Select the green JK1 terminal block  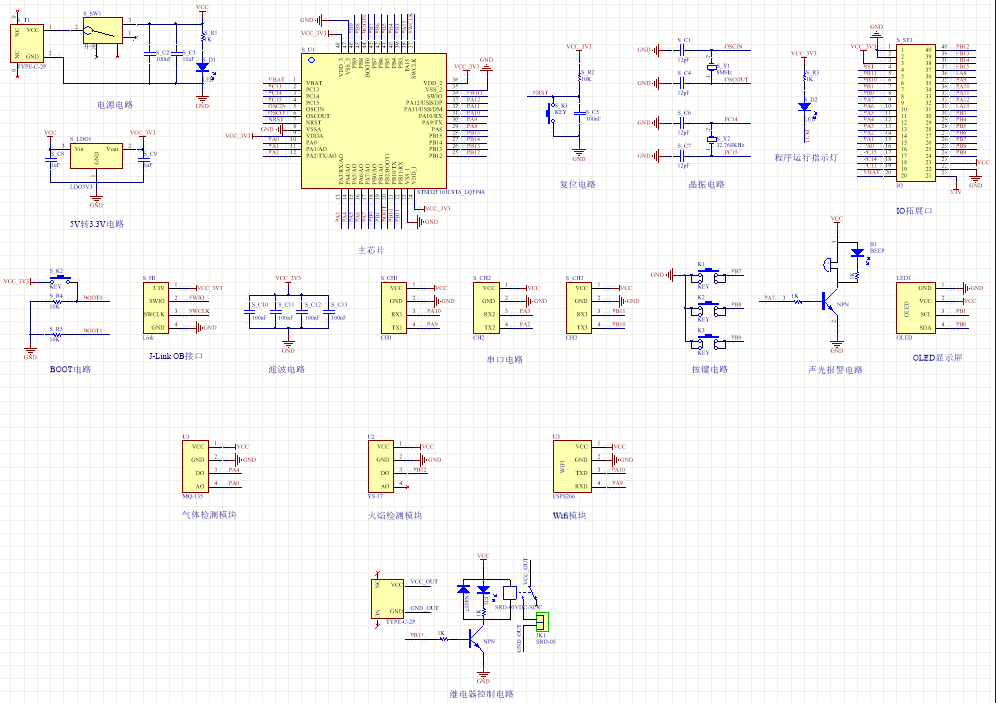(542, 622)
